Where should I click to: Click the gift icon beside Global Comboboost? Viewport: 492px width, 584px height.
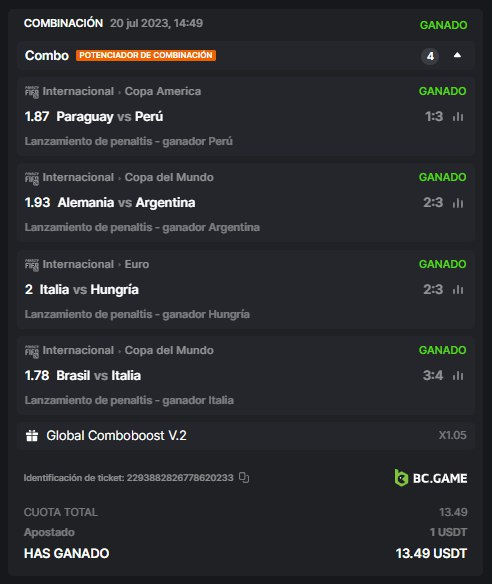click(x=32, y=435)
